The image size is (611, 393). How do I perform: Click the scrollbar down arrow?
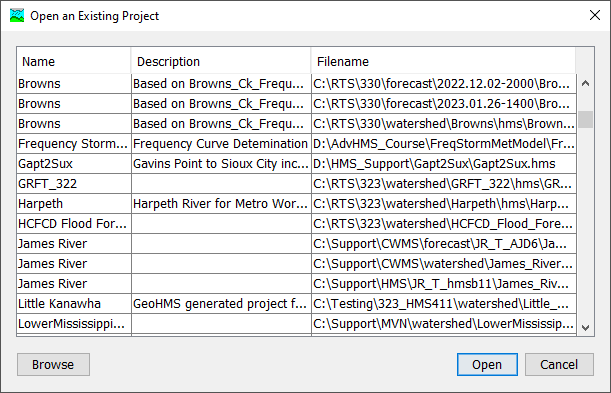(585, 328)
